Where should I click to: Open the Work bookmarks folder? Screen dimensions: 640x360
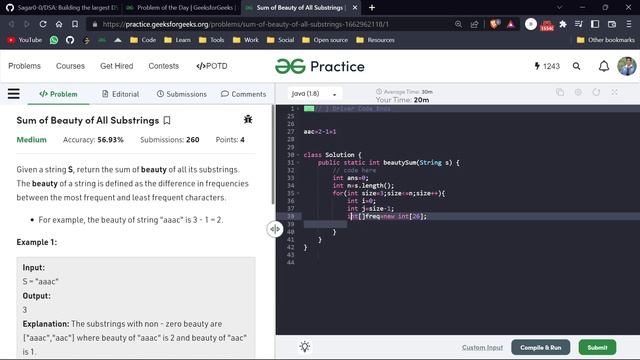click(245, 40)
